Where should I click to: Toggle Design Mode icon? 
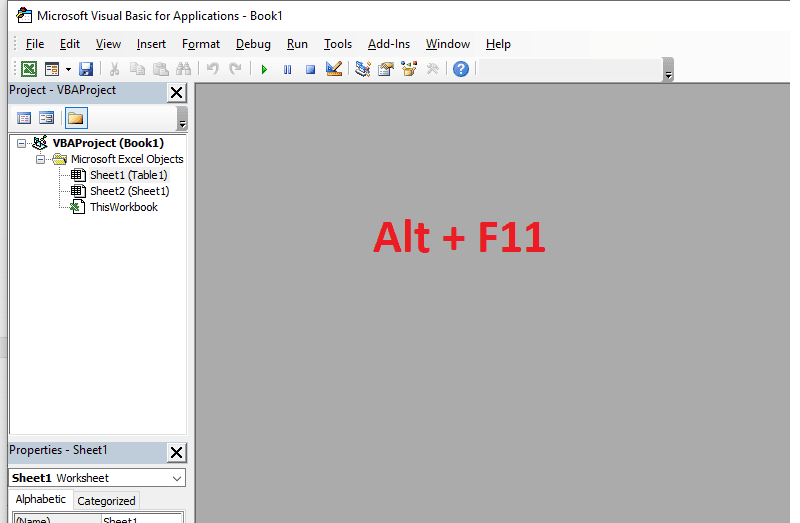click(334, 69)
